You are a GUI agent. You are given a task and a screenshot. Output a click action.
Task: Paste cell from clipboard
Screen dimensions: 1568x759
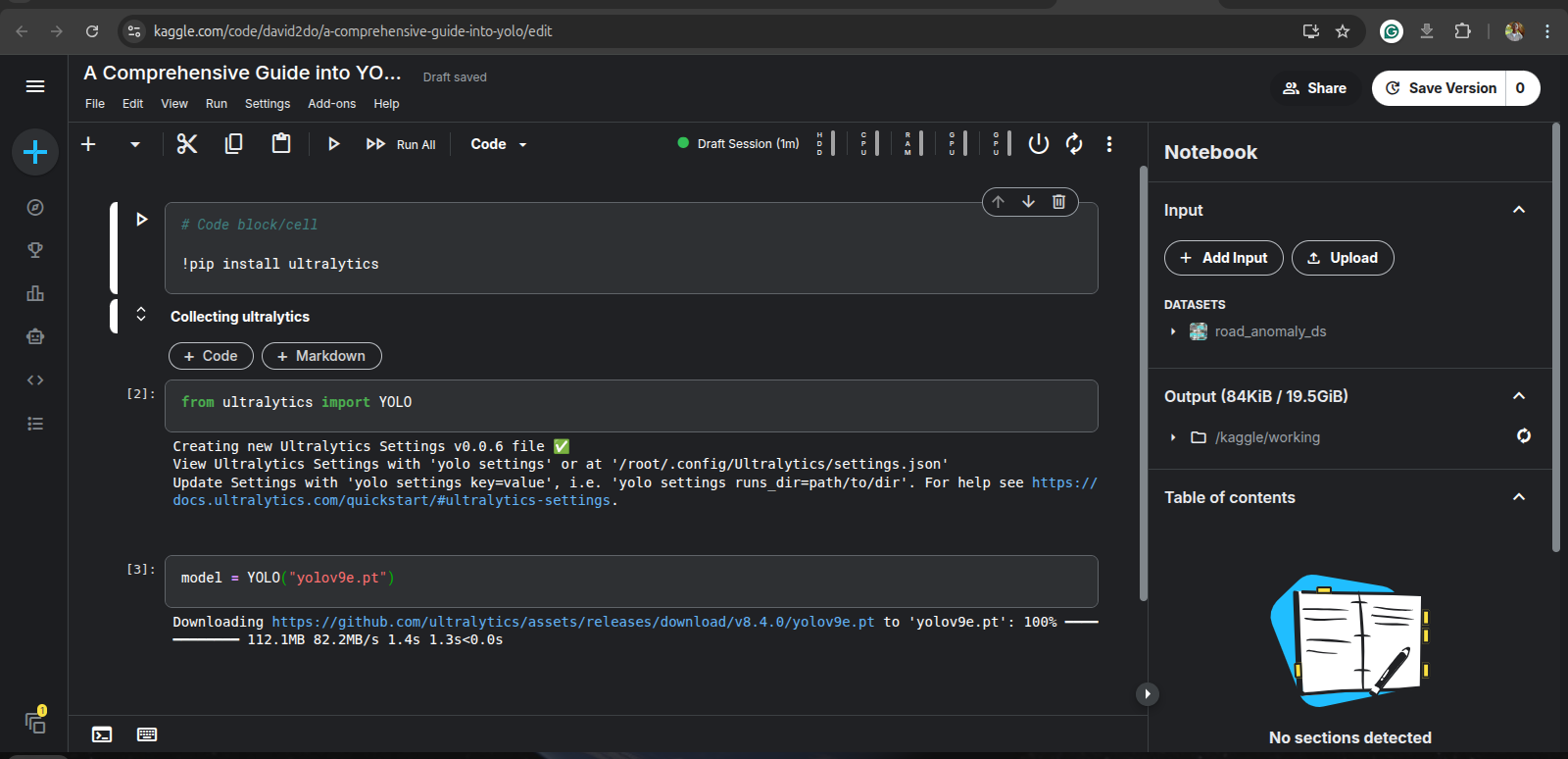[281, 144]
